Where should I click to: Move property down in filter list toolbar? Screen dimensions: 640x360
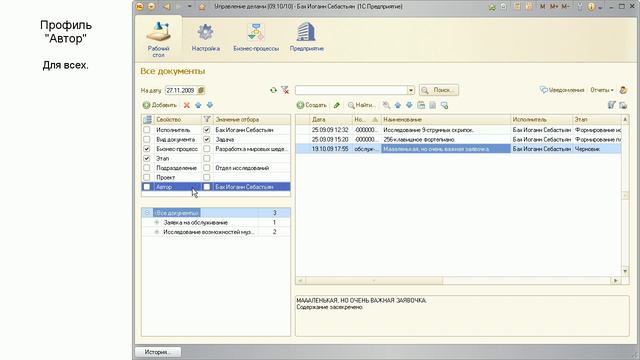210,105
